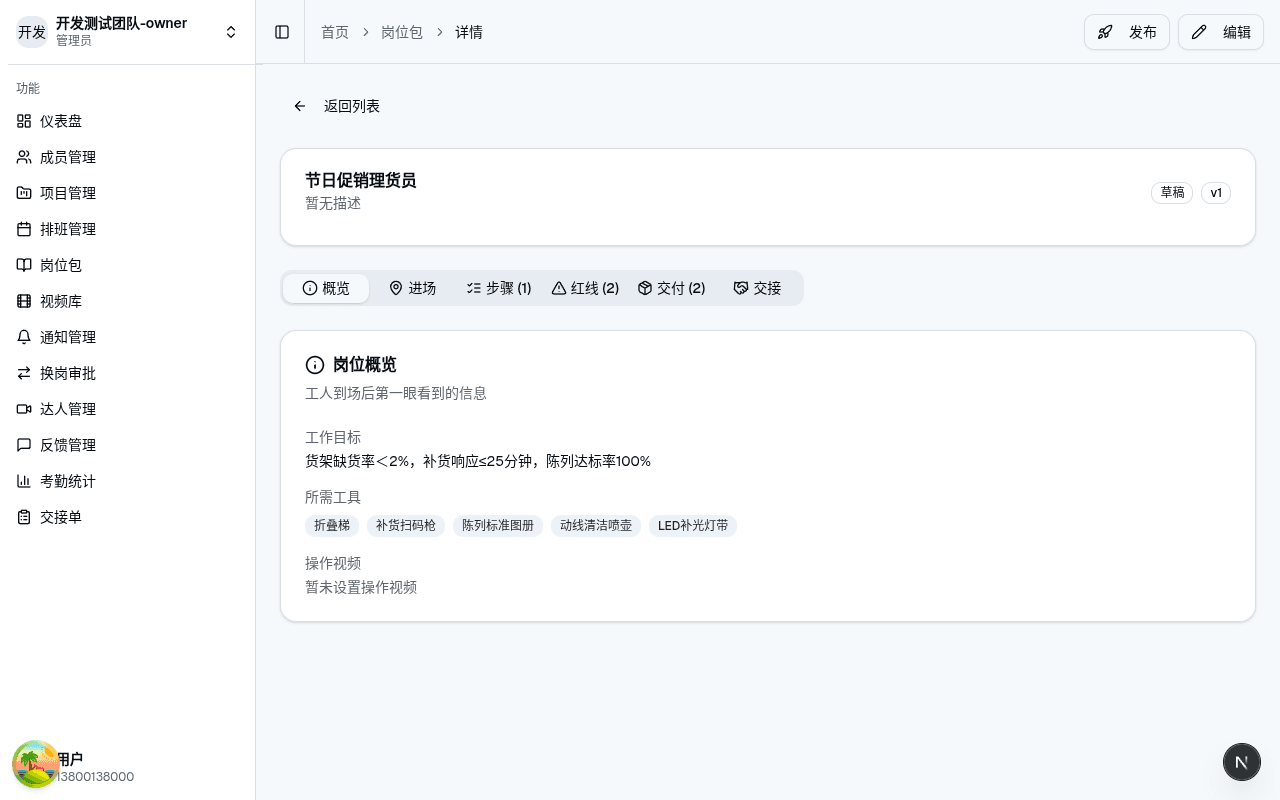Click the 补货扫码枪 tool tag
Viewport: 1280px width, 800px height.
406,525
